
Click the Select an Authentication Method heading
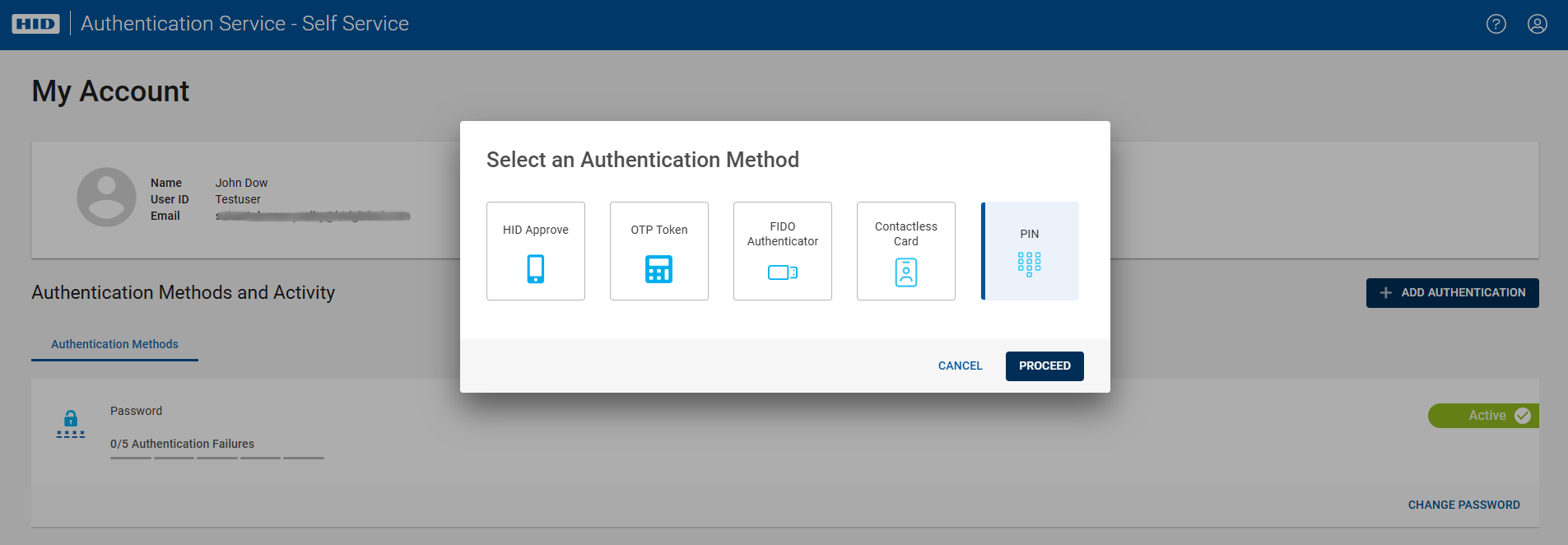coord(643,160)
